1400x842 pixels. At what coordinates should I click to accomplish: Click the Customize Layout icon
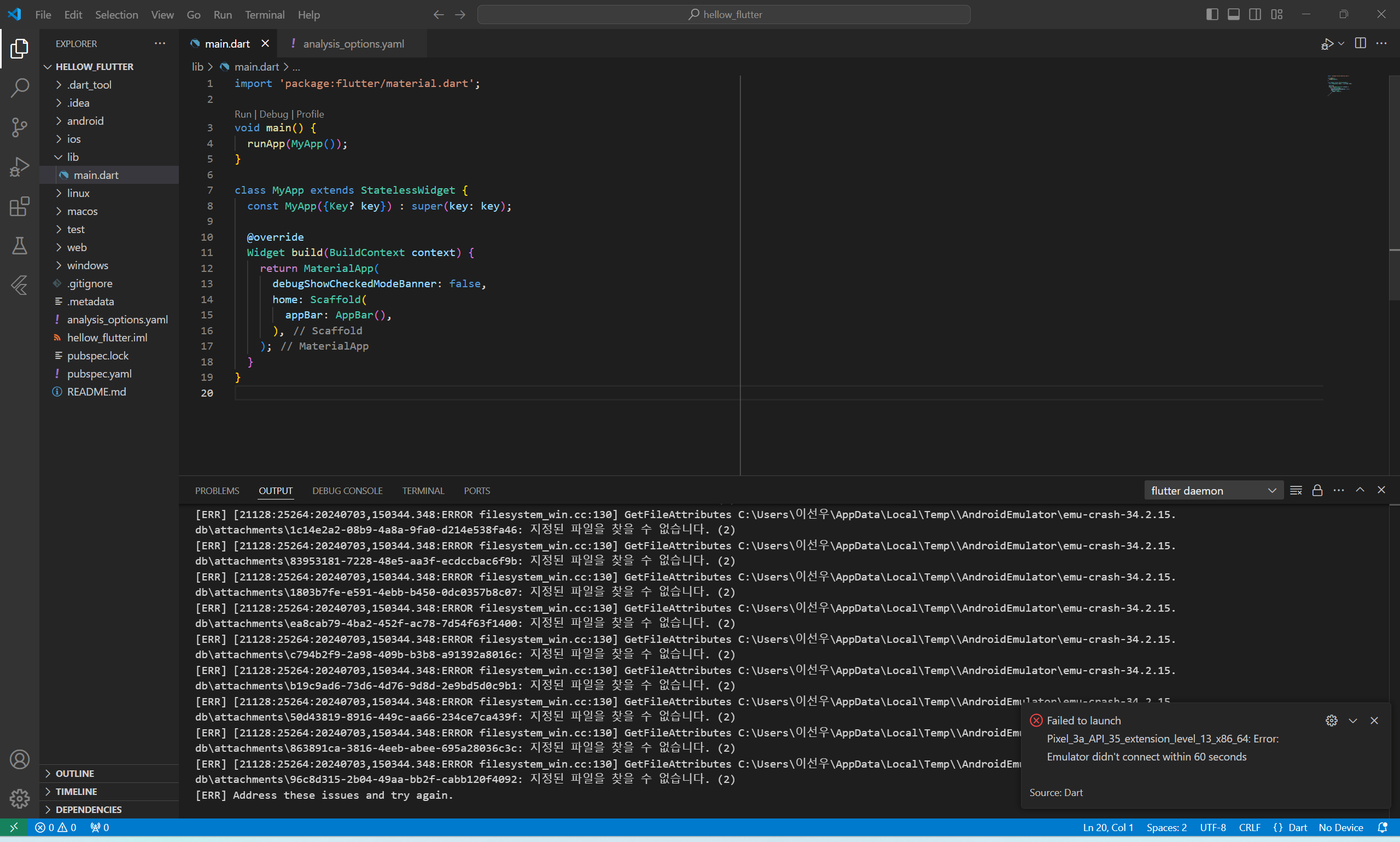click(x=1276, y=14)
